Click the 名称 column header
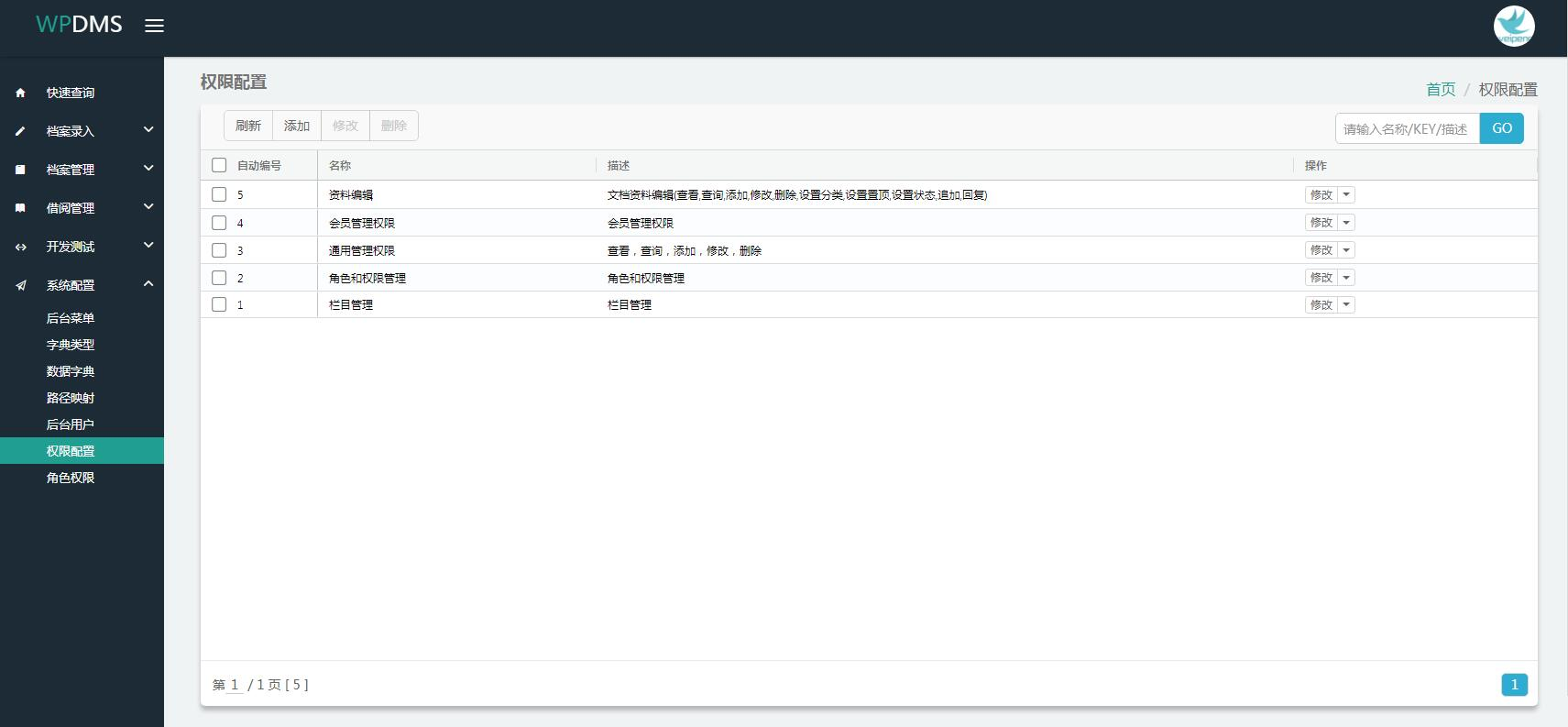 click(x=340, y=165)
